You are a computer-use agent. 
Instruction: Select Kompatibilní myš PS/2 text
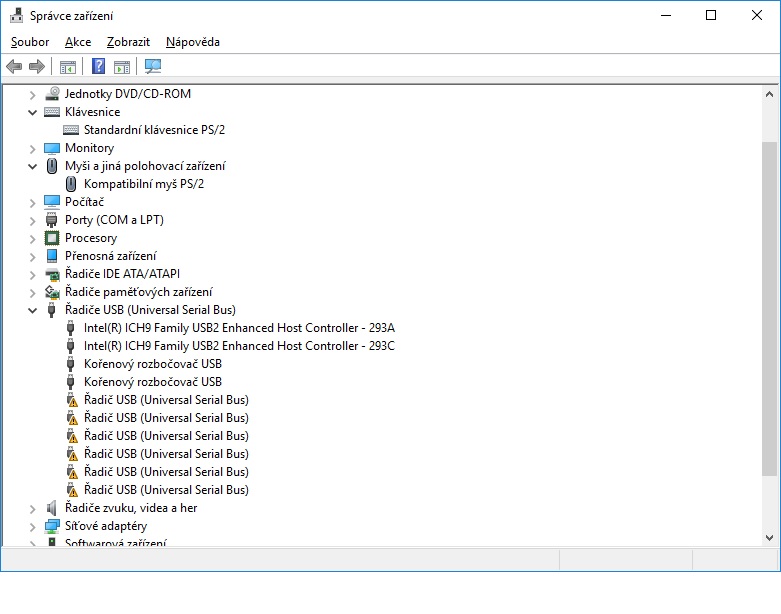pyautogui.click(x=144, y=184)
